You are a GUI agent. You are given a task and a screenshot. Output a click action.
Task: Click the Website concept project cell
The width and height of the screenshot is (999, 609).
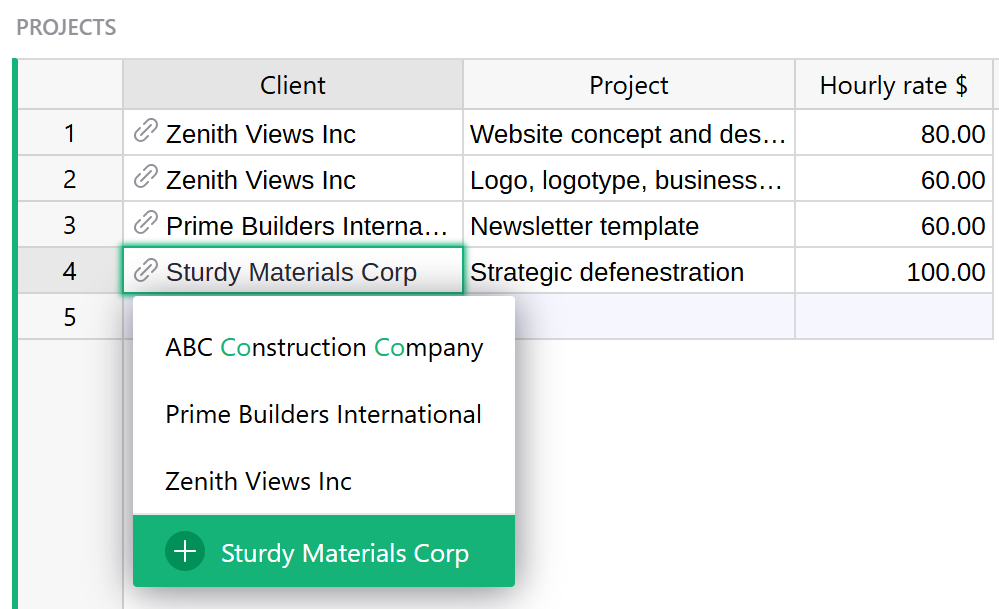click(628, 133)
